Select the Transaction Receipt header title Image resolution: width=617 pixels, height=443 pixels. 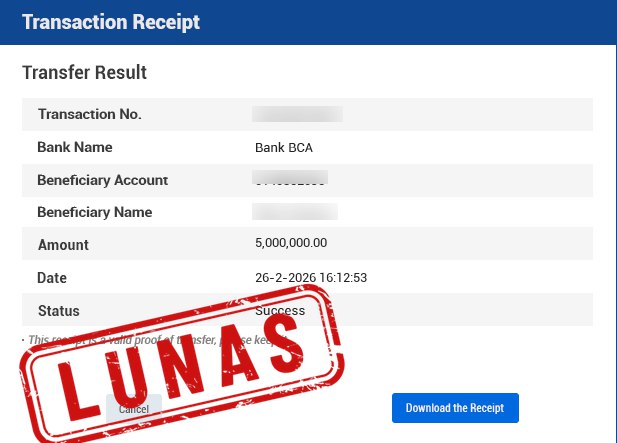coord(111,22)
